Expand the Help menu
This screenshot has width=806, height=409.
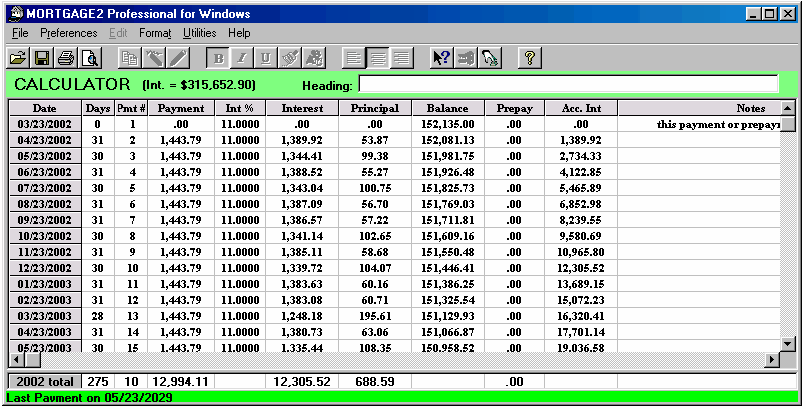(239, 33)
